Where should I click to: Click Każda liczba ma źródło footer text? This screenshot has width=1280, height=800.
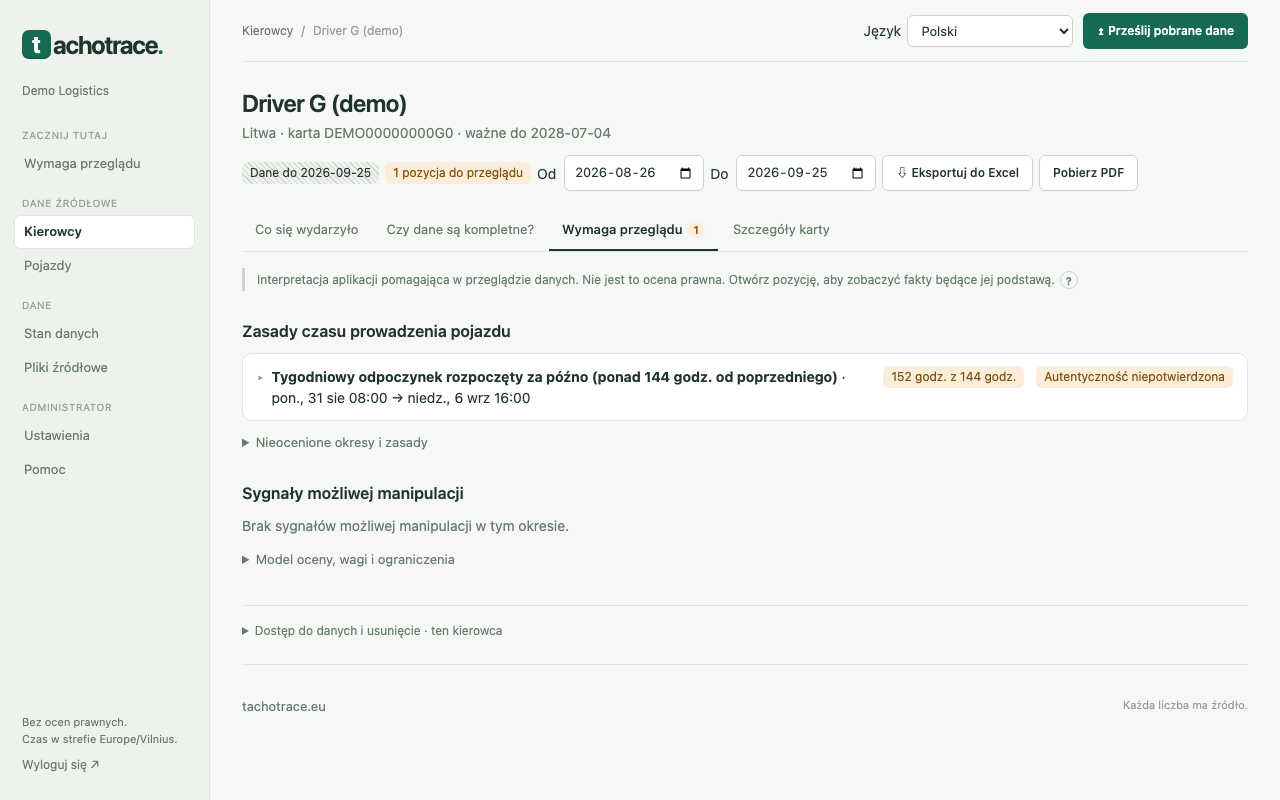[x=1185, y=706]
